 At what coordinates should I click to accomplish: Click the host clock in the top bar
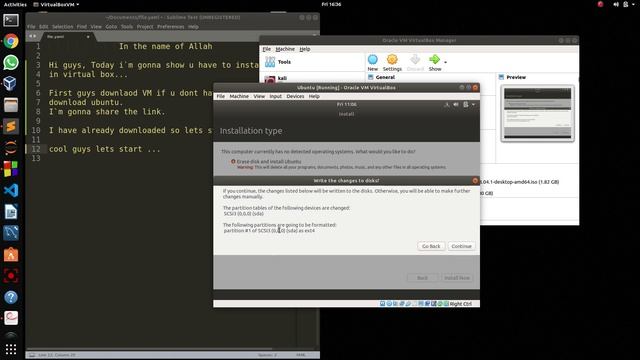(x=331, y=4)
